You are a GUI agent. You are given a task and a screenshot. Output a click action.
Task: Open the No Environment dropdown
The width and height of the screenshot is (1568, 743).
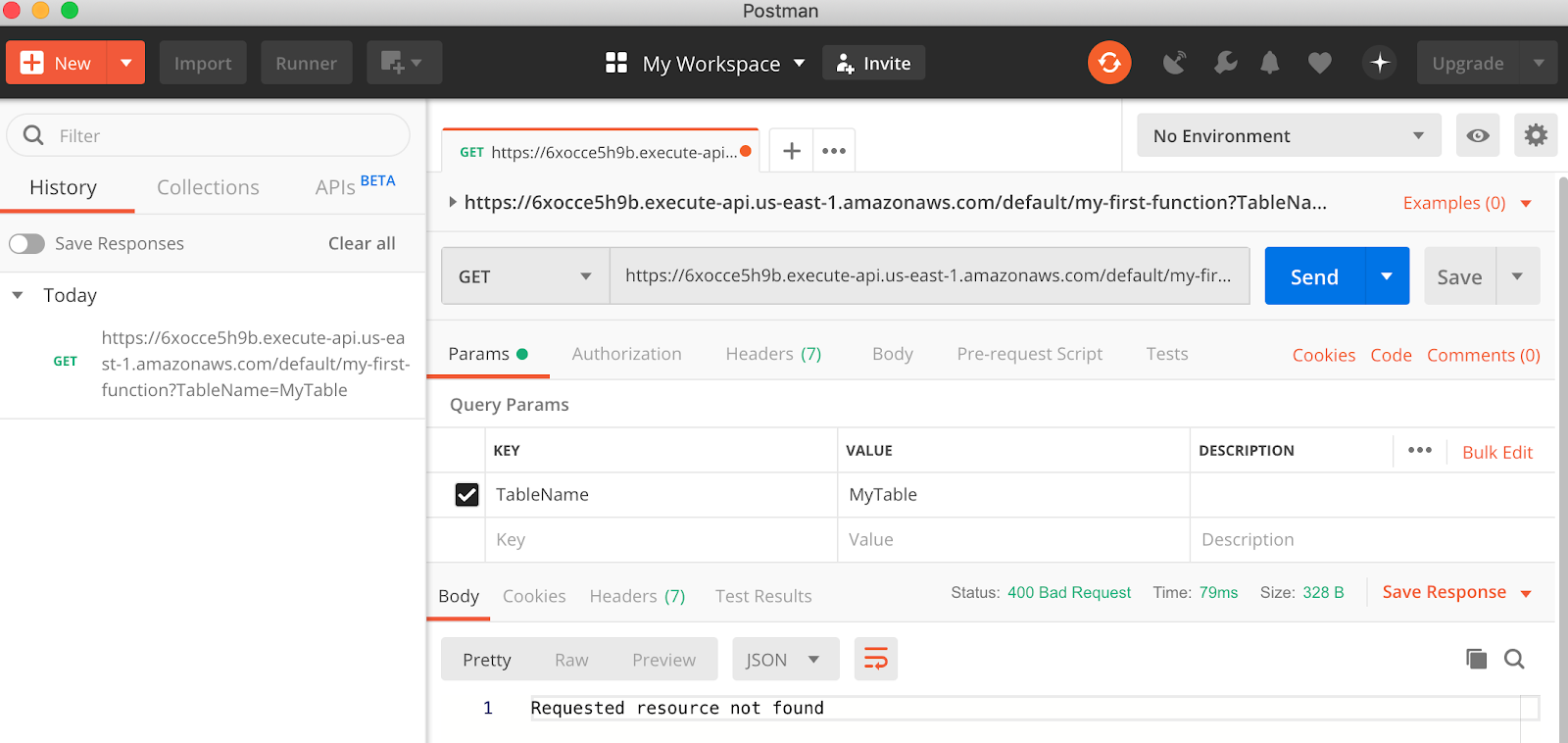[1288, 135]
